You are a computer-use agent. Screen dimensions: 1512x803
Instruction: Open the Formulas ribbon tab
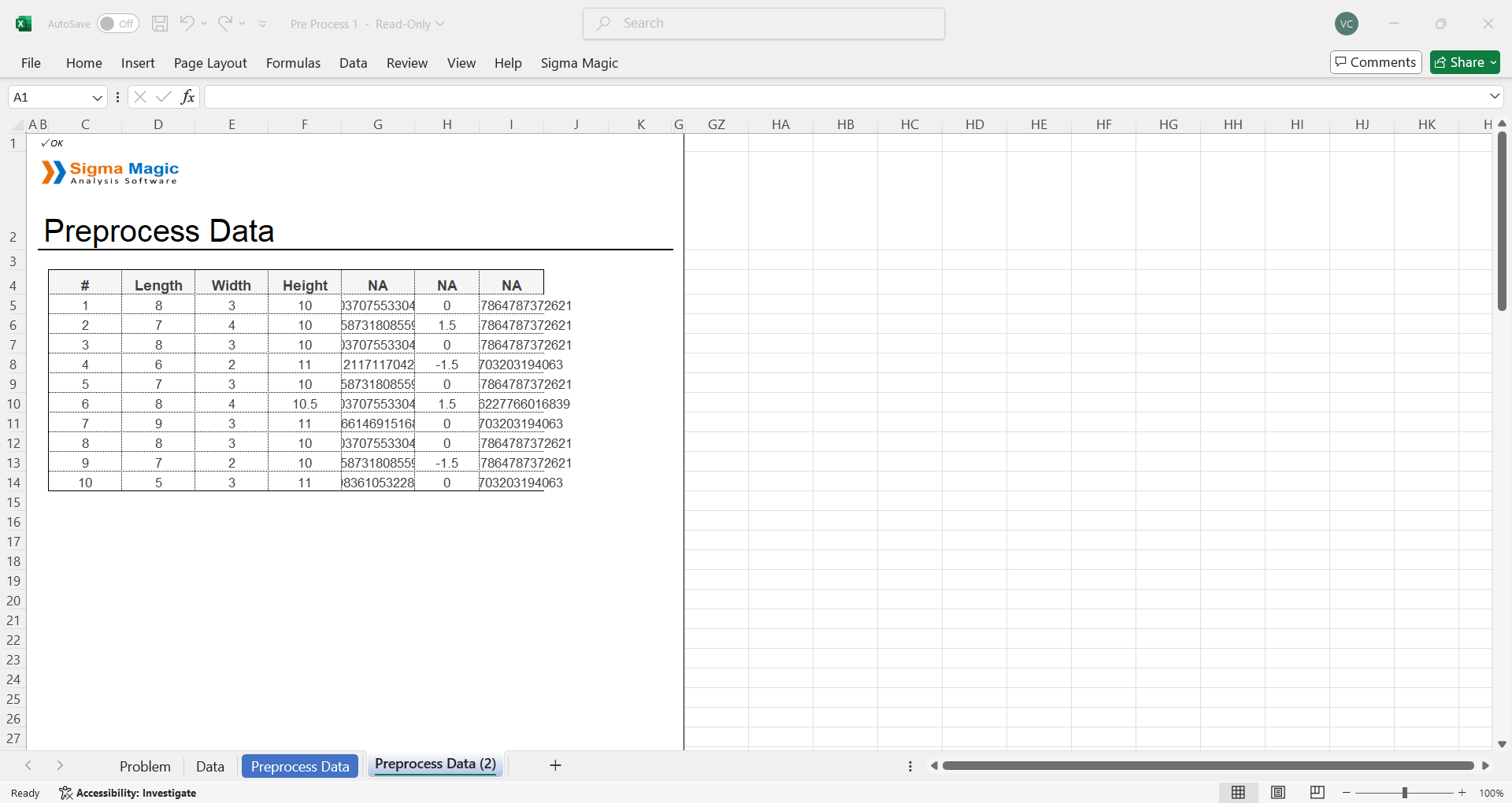[293, 63]
